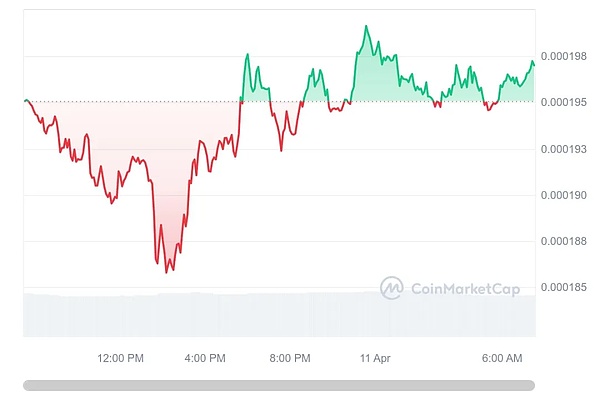Click the 0.000185 price axis label
The image size is (600, 400).
coord(566,288)
